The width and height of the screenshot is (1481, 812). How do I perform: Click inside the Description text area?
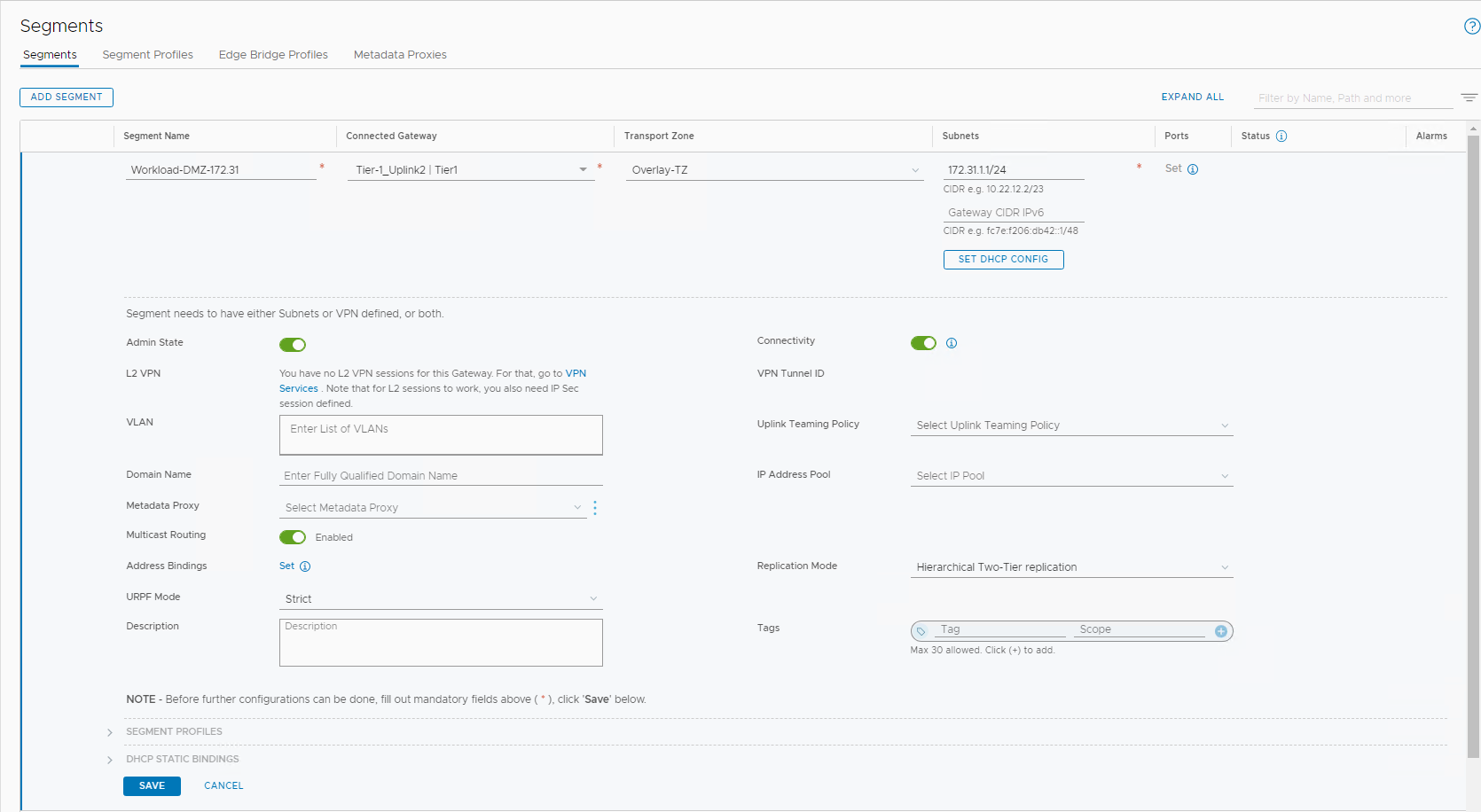[x=441, y=642]
